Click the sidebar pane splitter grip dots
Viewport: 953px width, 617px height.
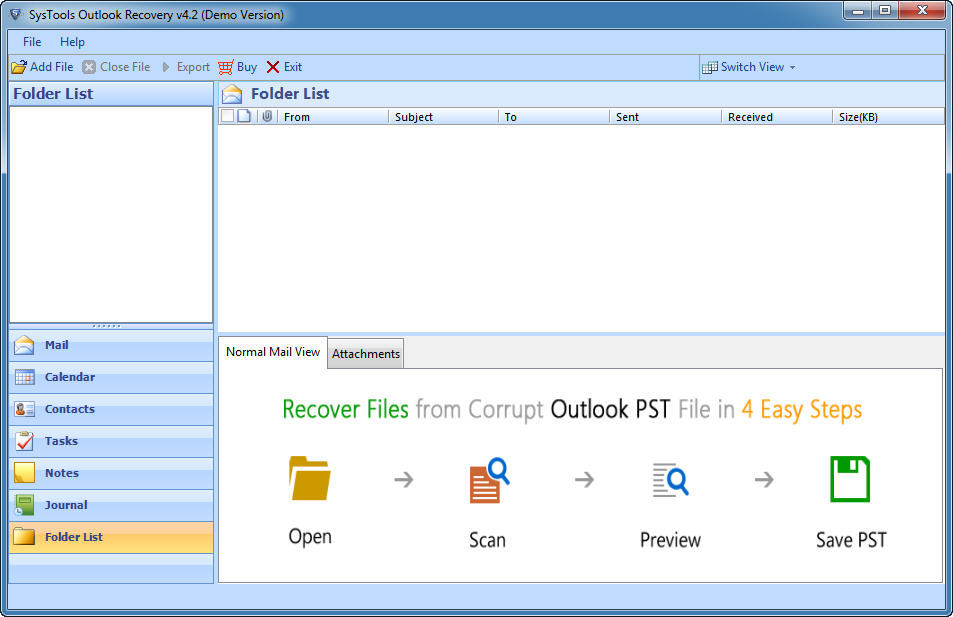[106, 326]
